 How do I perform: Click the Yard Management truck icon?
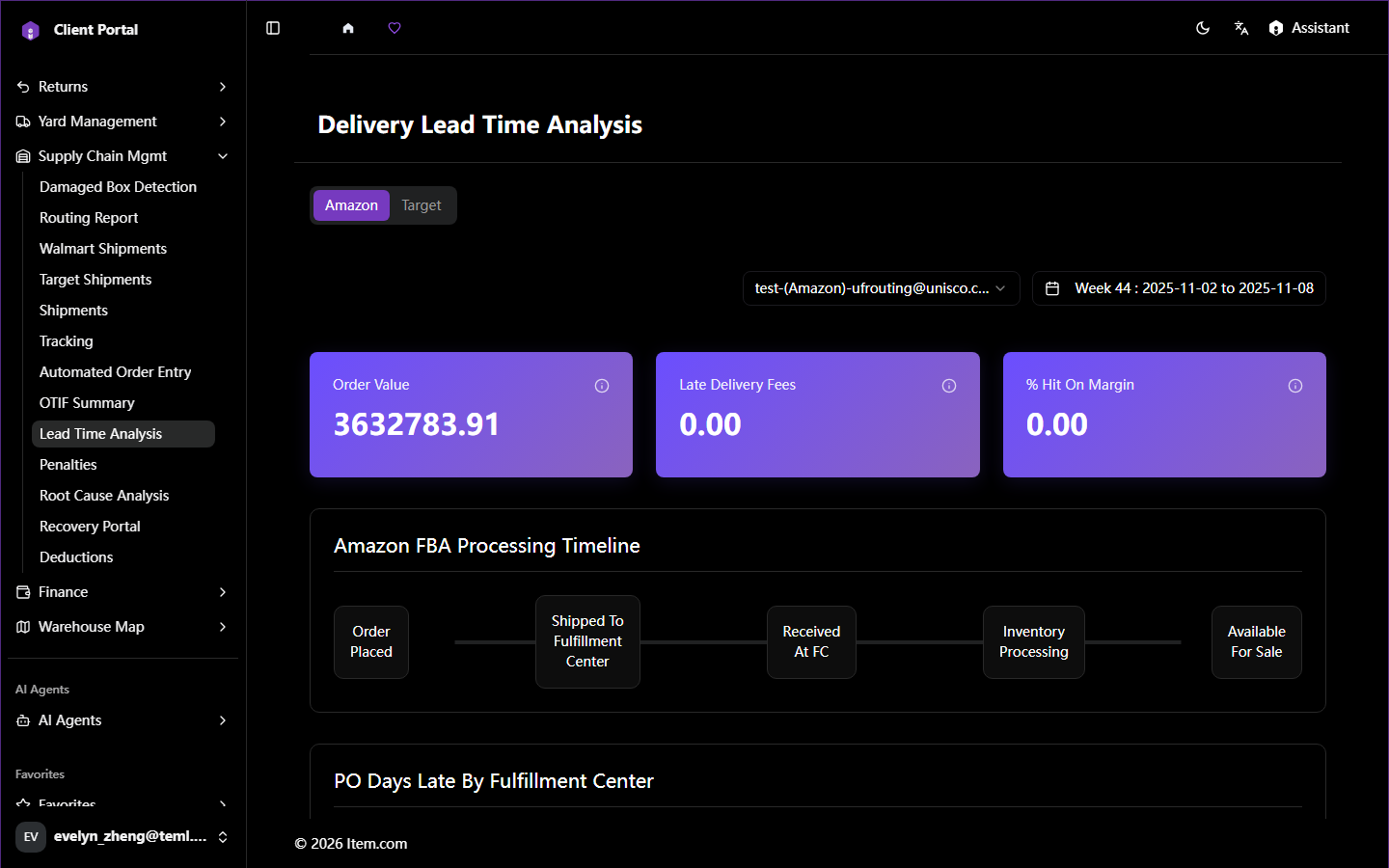coord(23,122)
